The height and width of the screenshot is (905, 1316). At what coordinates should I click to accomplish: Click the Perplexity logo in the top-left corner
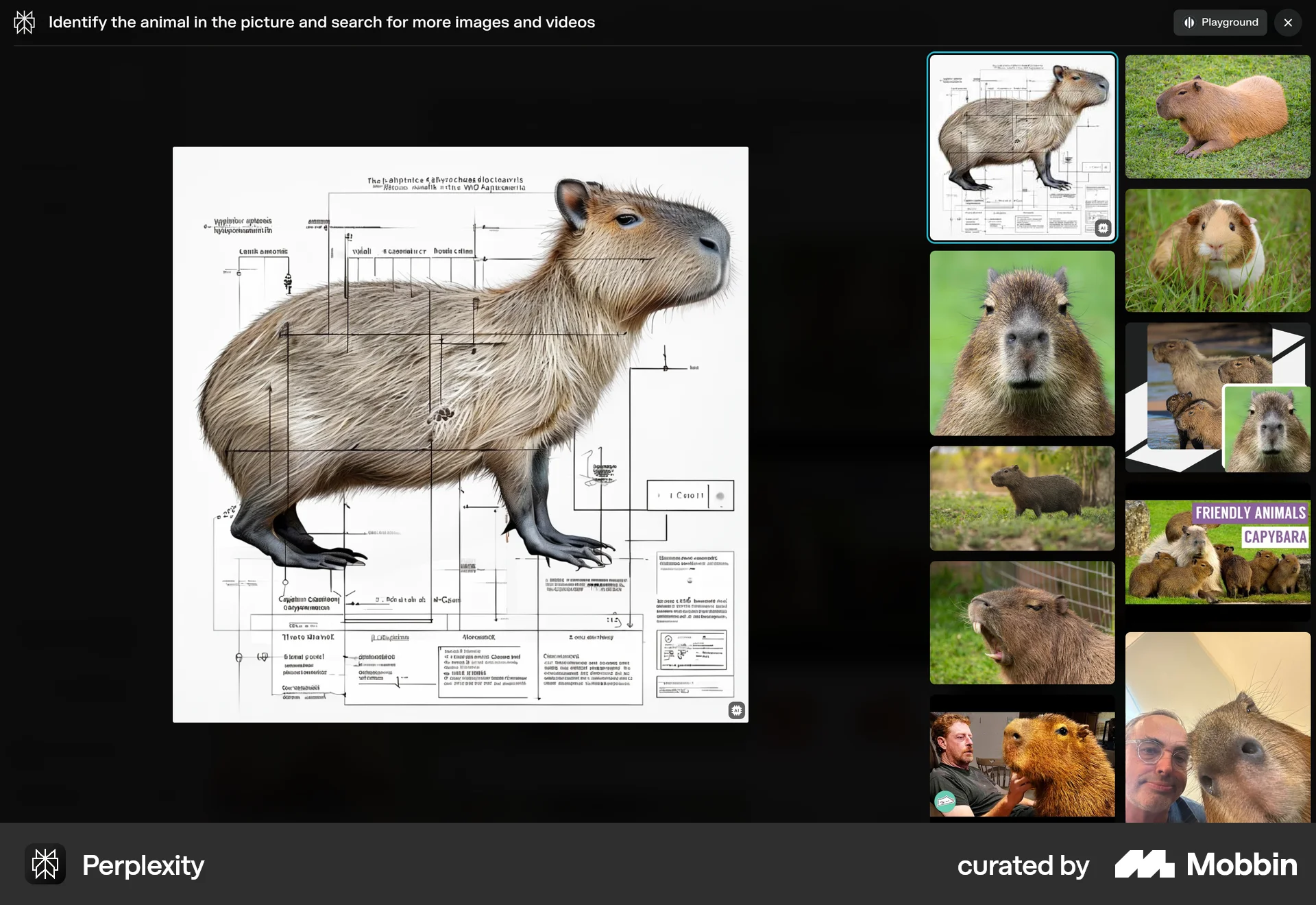(24, 22)
